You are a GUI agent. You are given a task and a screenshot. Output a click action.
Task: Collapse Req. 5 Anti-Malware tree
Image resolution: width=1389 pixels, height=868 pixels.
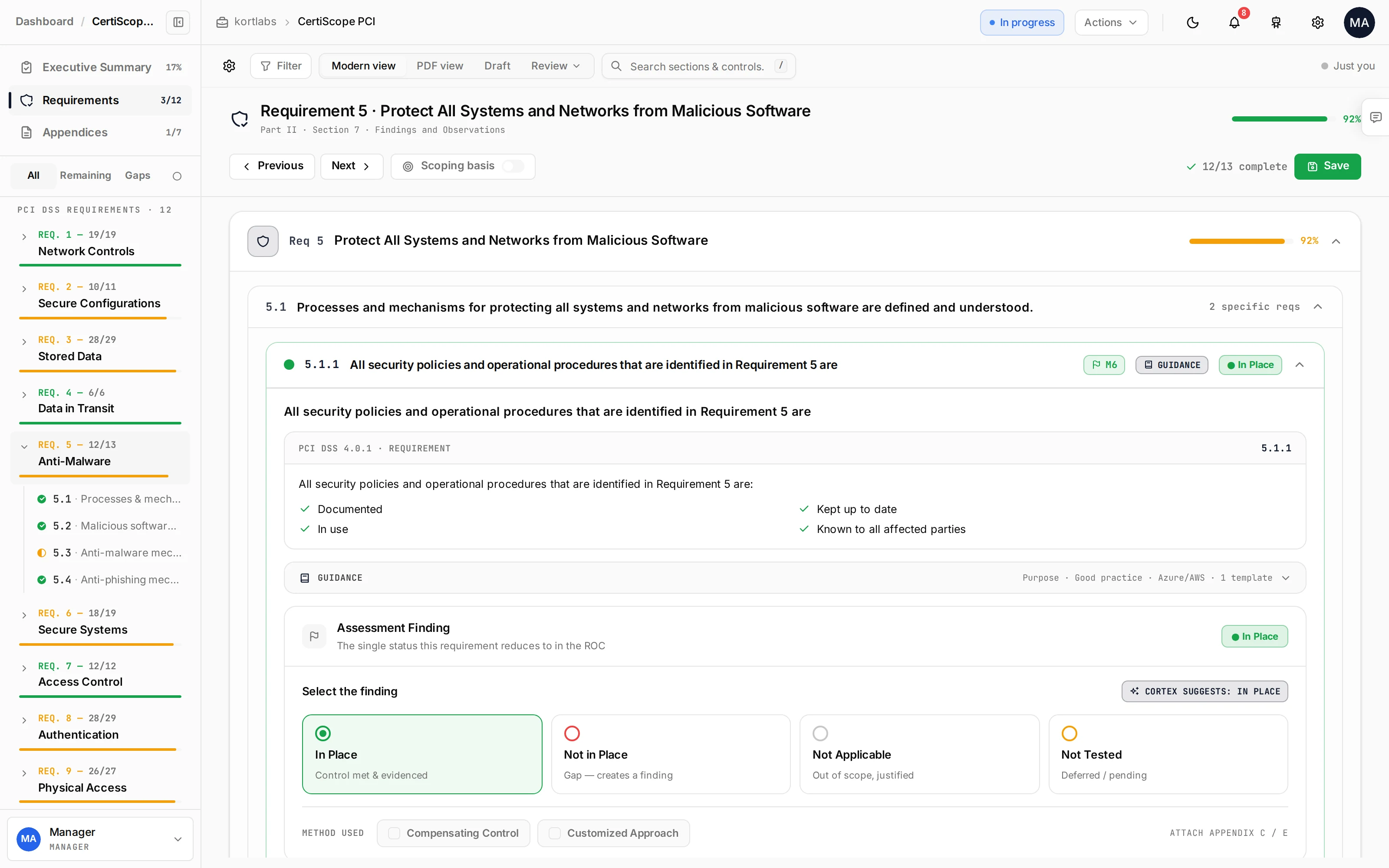(x=24, y=447)
